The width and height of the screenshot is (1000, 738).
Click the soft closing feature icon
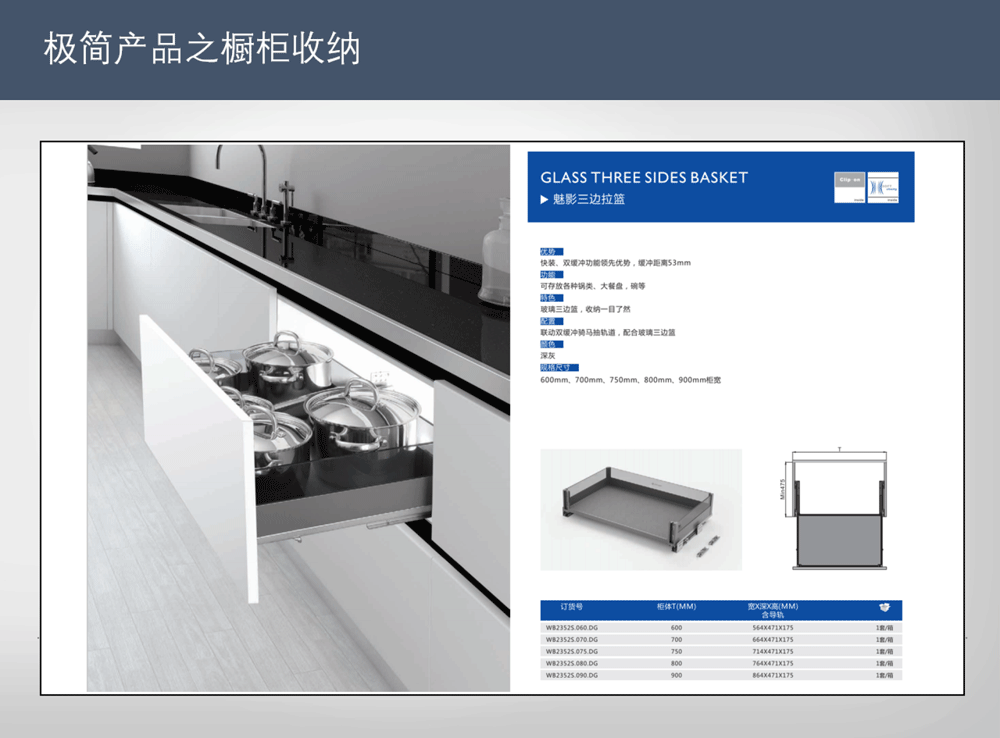(x=883, y=188)
